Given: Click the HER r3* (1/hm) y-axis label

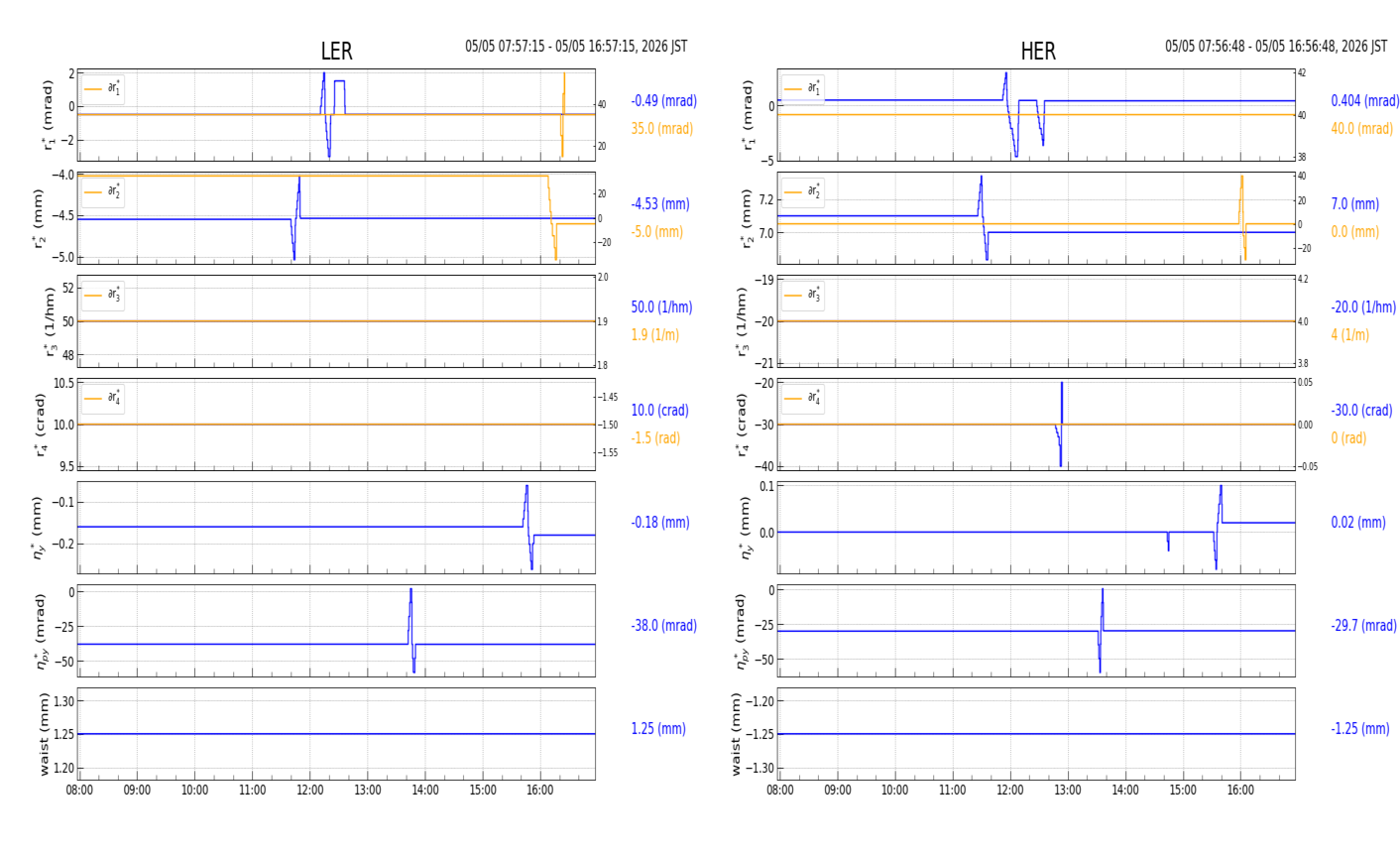Looking at the screenshot, I should (741, 321).
